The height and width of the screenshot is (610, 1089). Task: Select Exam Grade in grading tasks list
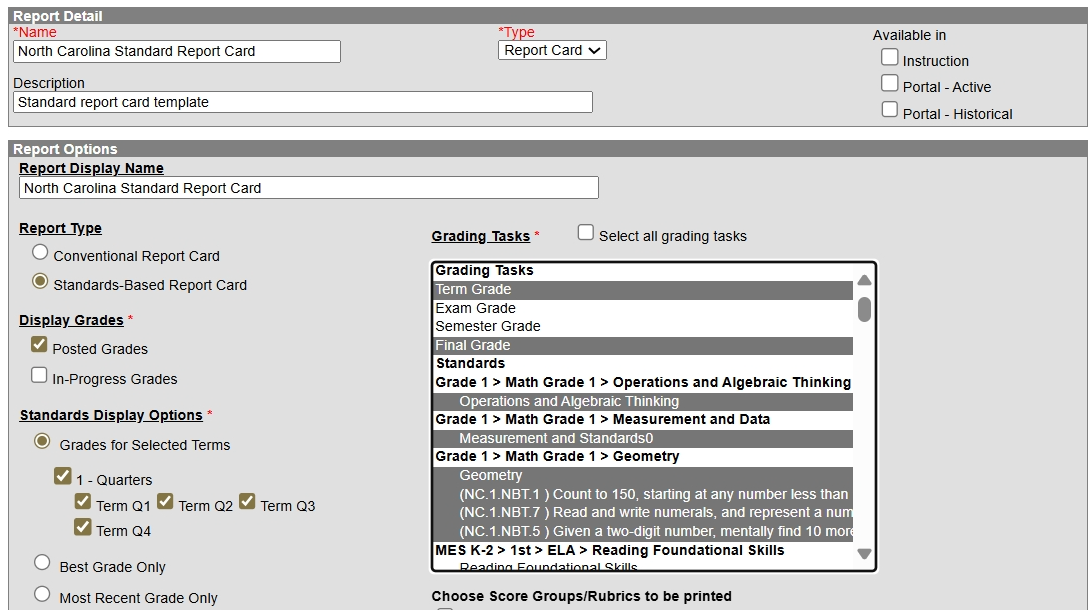642,308
